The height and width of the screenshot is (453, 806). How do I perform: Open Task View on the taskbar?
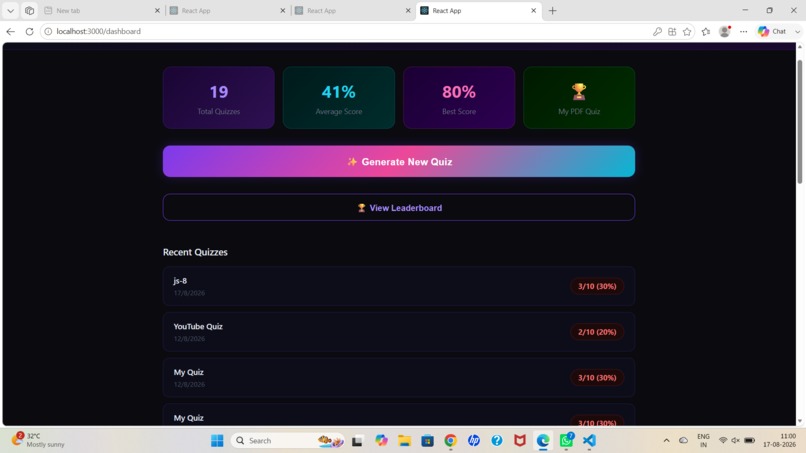[x=357, y=441]
